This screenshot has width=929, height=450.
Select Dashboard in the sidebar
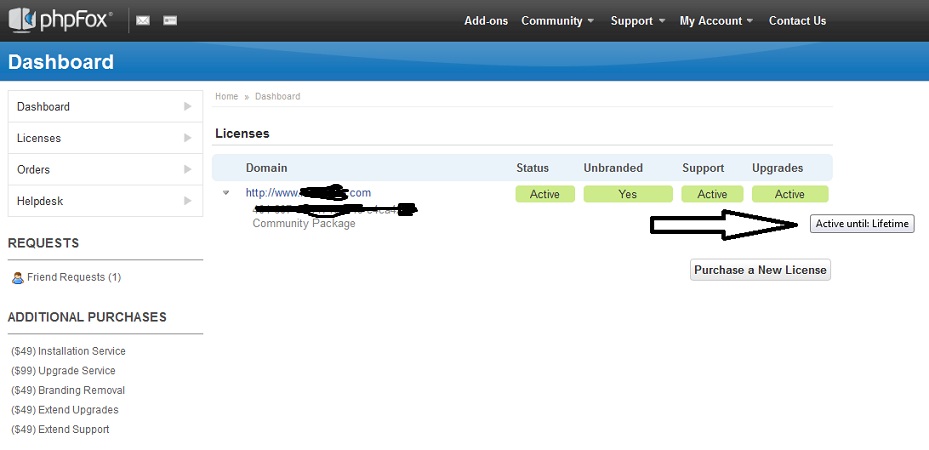(105, 107)
